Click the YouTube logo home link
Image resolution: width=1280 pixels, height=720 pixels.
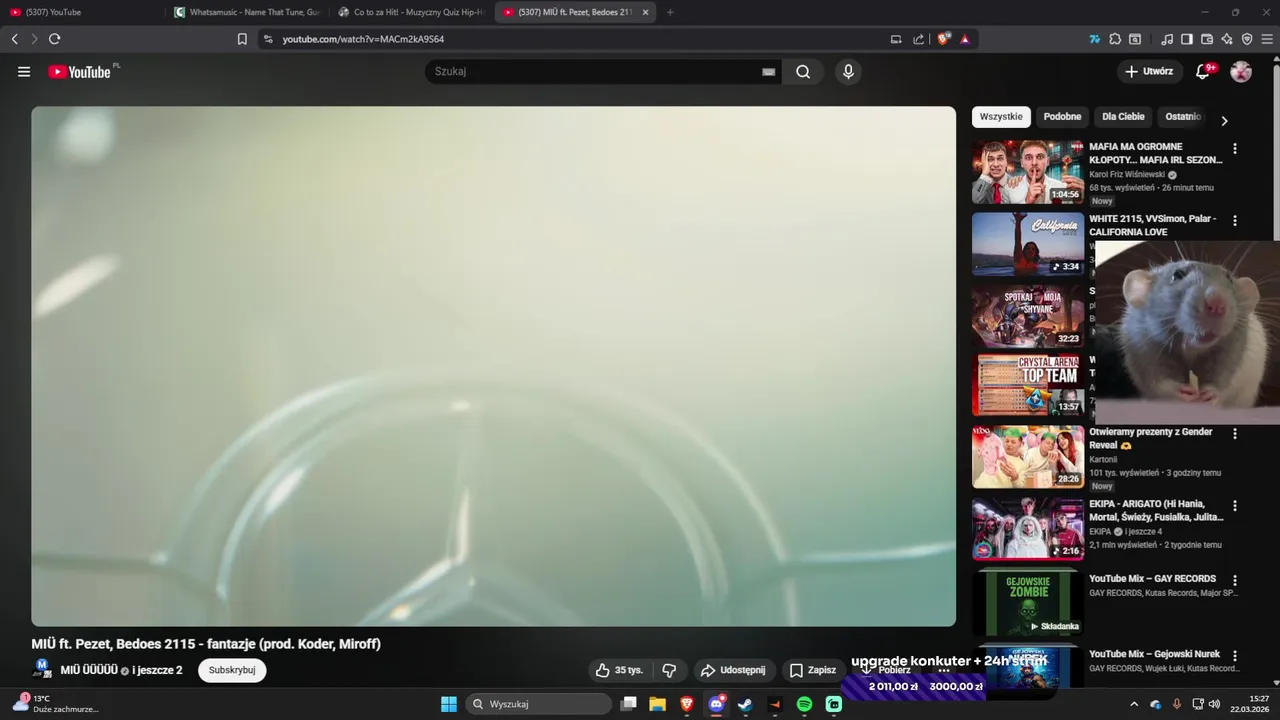click(x=80, y=72)
